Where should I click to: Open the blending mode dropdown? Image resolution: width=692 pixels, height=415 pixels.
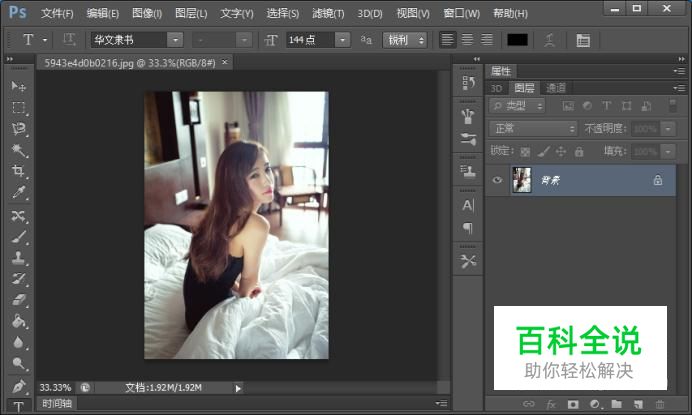coord(533,128)
